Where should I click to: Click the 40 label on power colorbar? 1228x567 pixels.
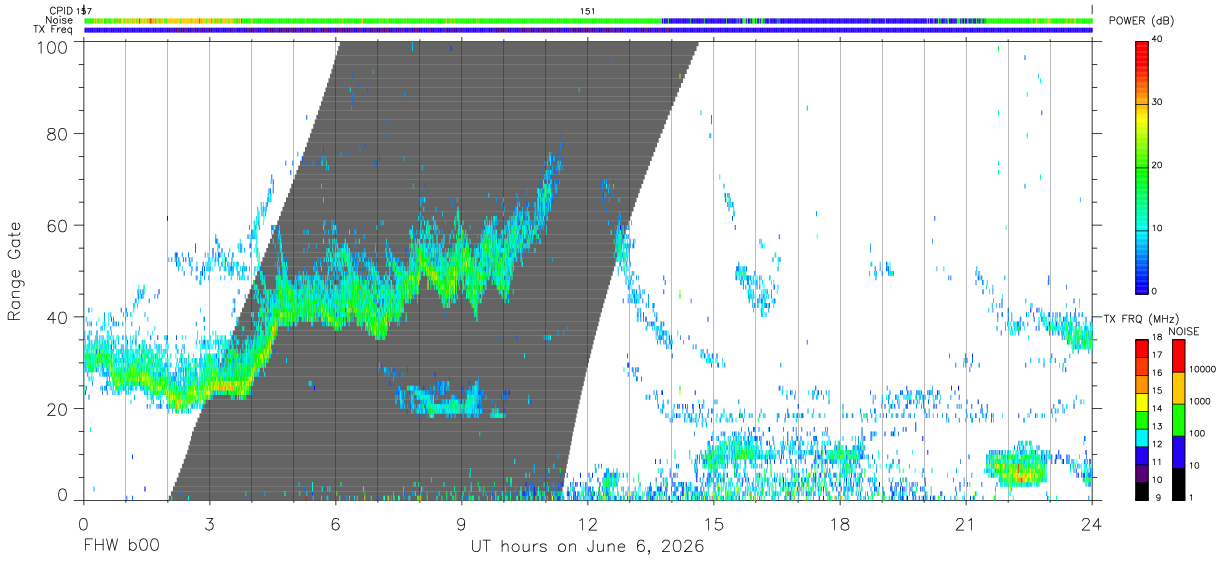1157,40
